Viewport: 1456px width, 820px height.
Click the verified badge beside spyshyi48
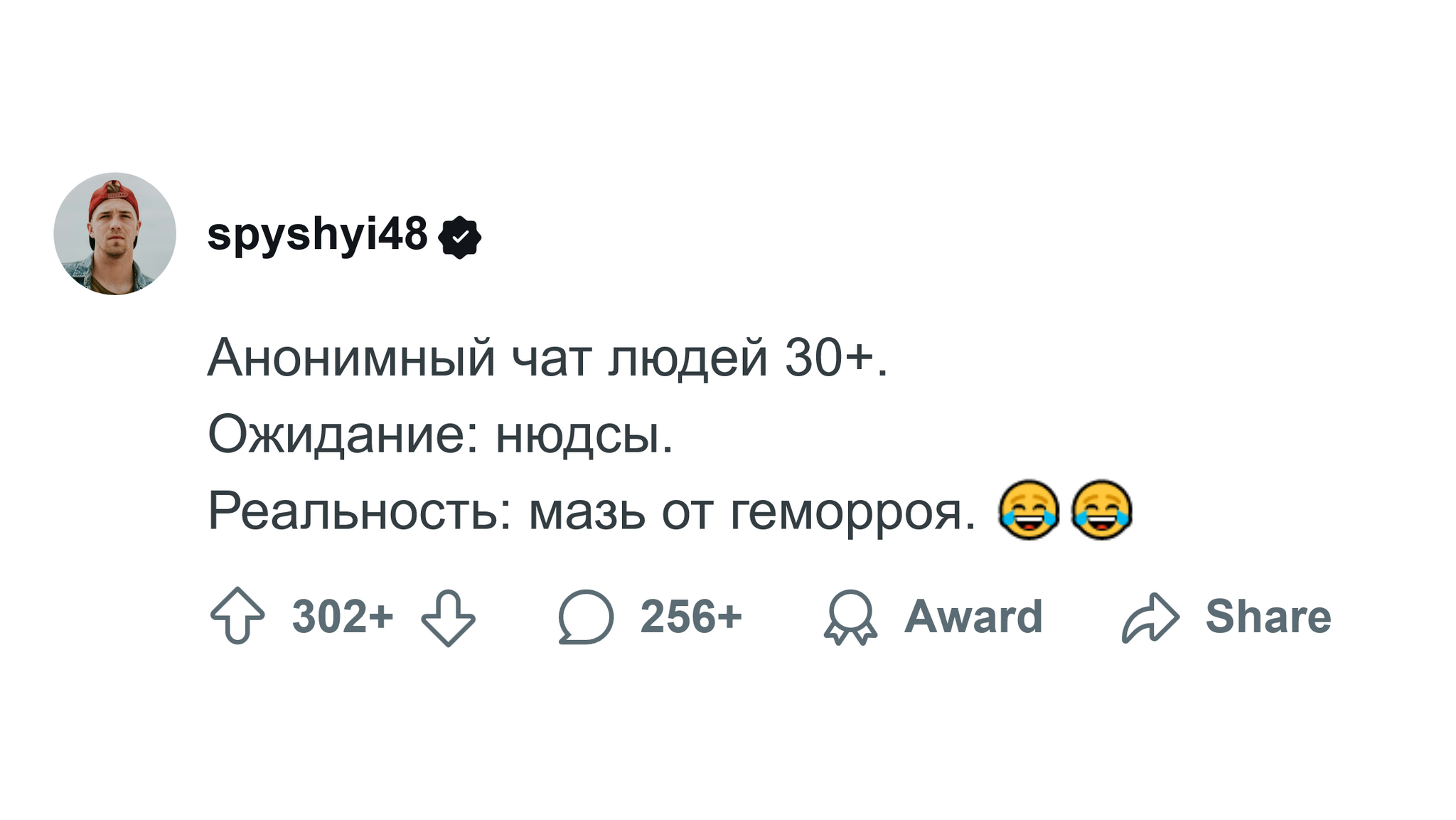tap(460, 237)
